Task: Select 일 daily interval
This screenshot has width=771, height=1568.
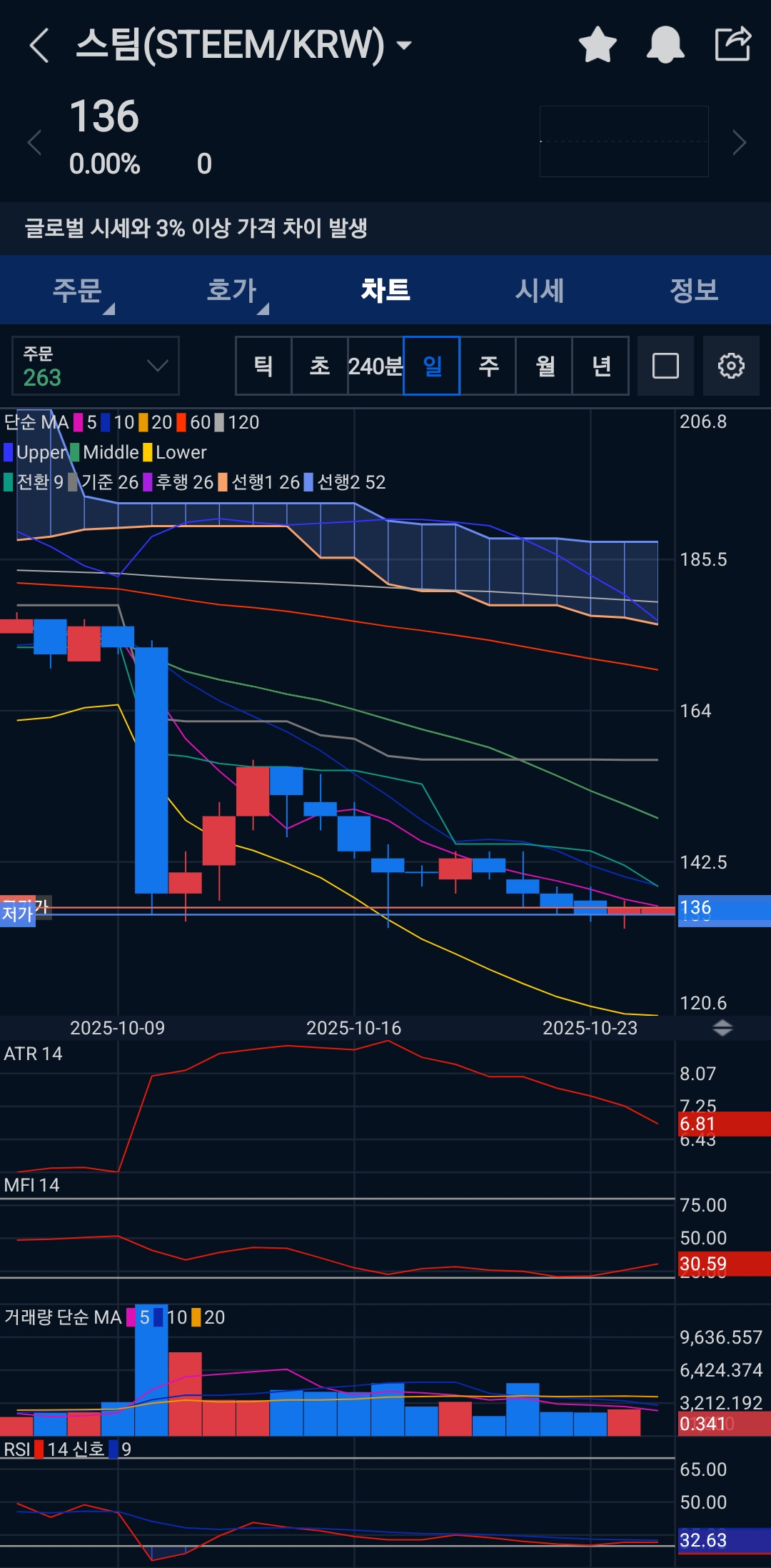Action: [x=432, y=366]
